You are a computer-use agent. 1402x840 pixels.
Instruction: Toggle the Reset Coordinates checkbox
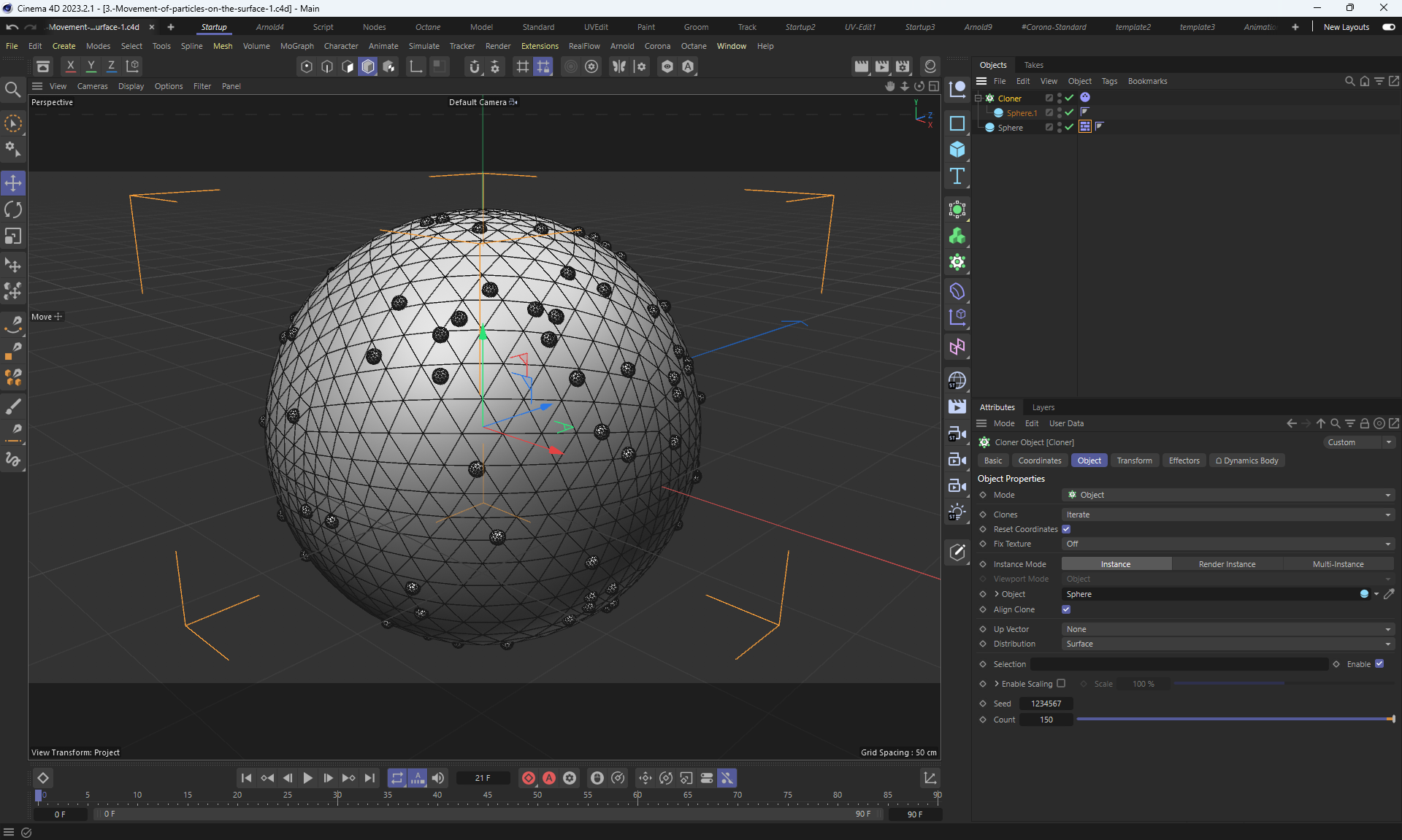point(1066,529)
